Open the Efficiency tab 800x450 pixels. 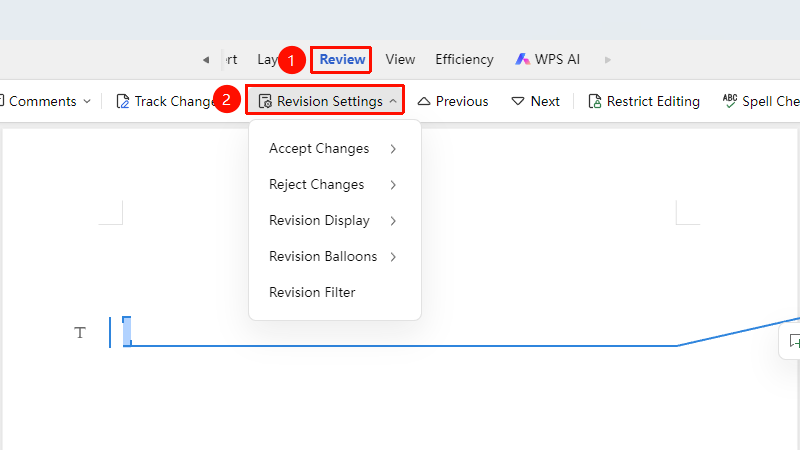(x=464, y=60)
